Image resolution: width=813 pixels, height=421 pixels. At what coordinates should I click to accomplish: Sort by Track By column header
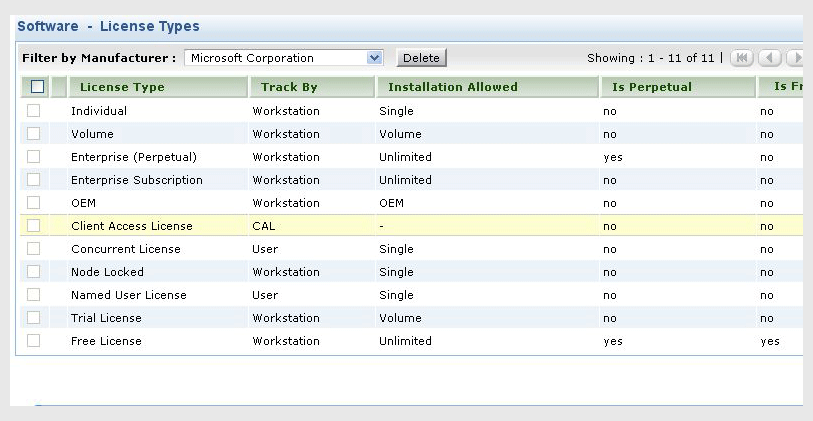coord(289,87)
